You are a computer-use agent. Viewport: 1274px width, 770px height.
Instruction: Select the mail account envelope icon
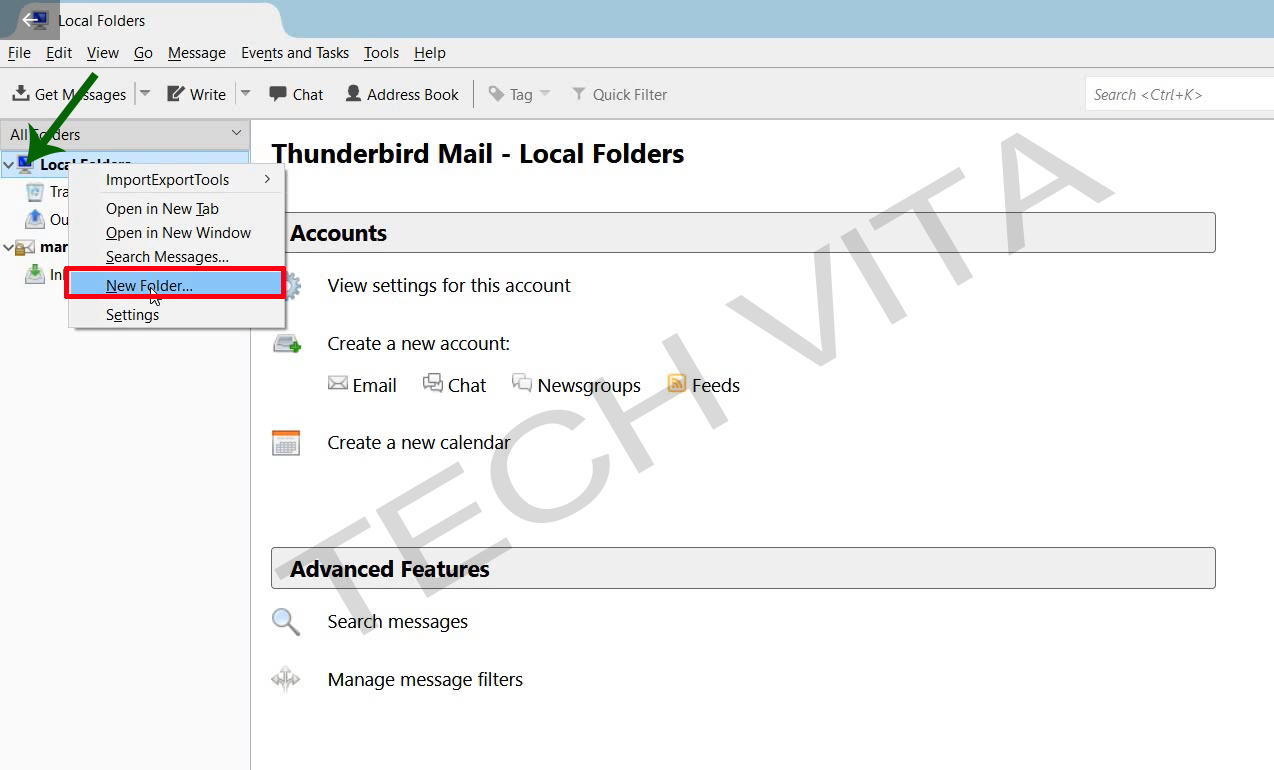click(x=26, y=247)
